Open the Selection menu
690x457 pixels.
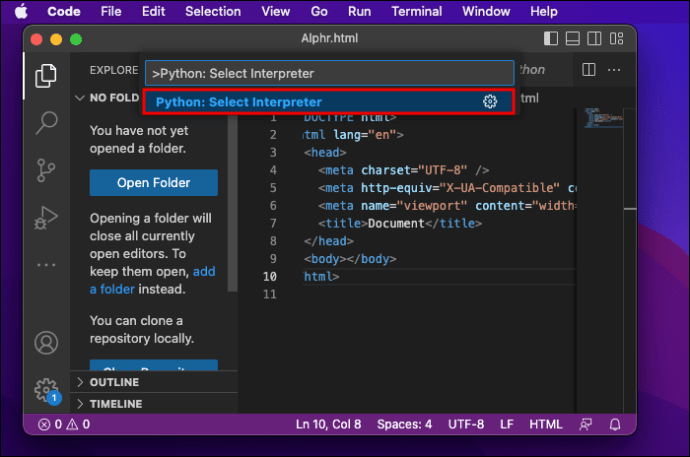click(x=213, y=11)
